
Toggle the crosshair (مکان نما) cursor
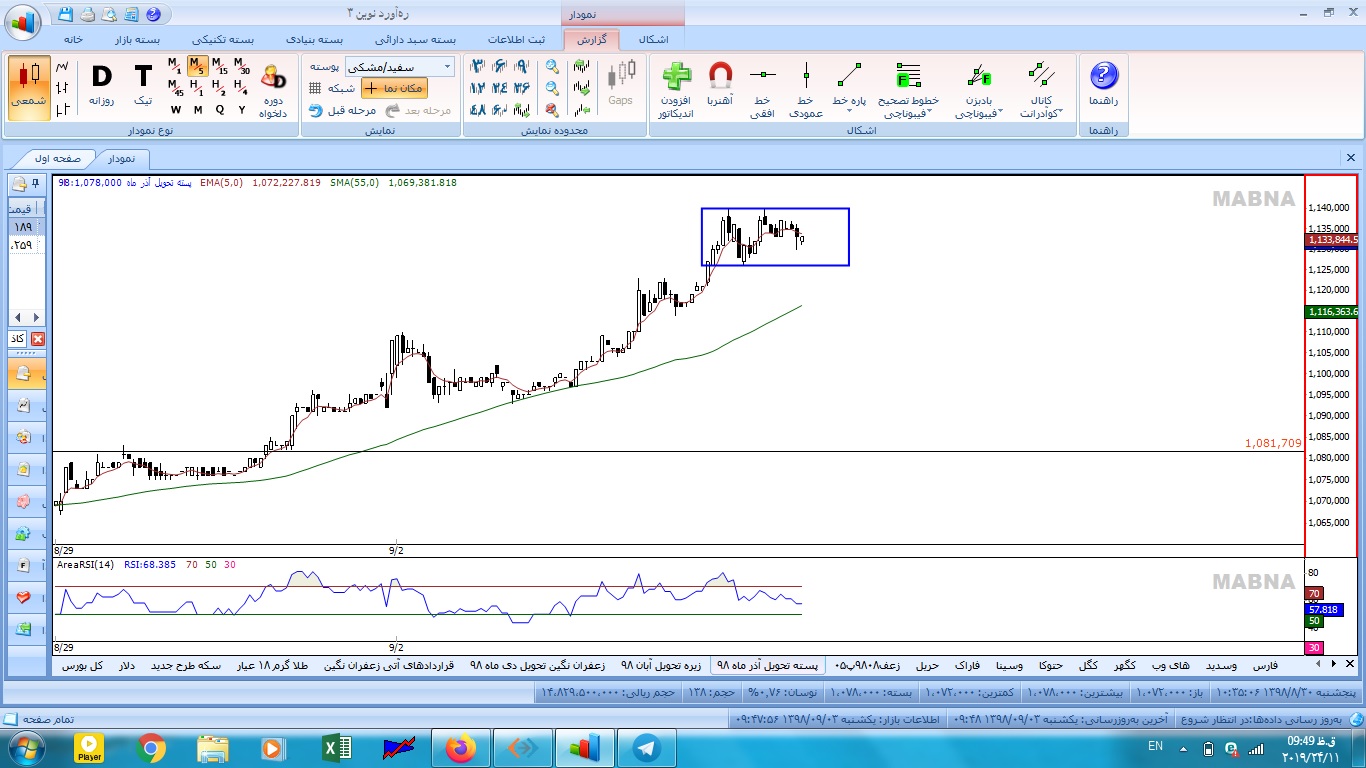point(394,88)
